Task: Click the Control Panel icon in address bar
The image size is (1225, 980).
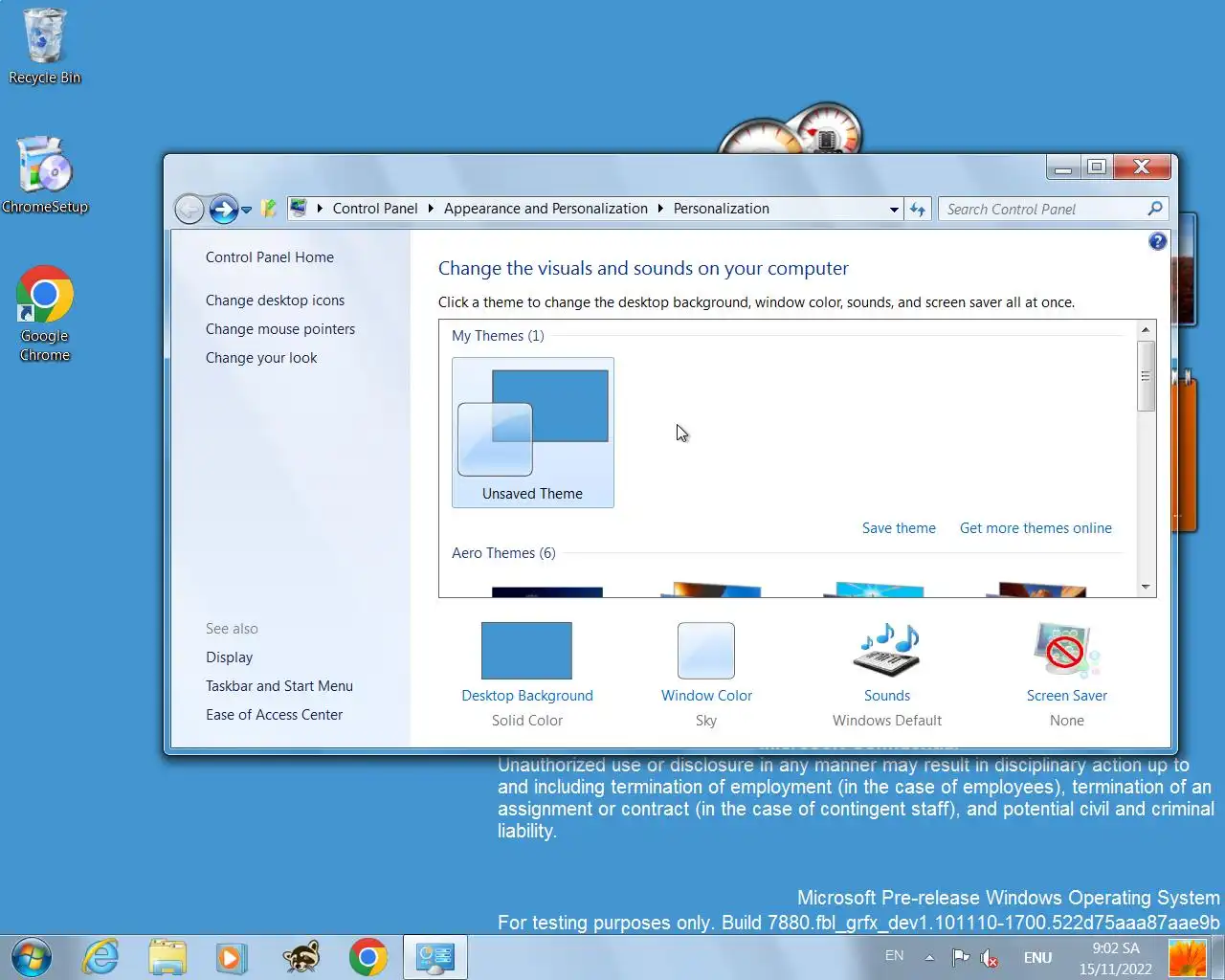Action: click(x=299, y=208)
